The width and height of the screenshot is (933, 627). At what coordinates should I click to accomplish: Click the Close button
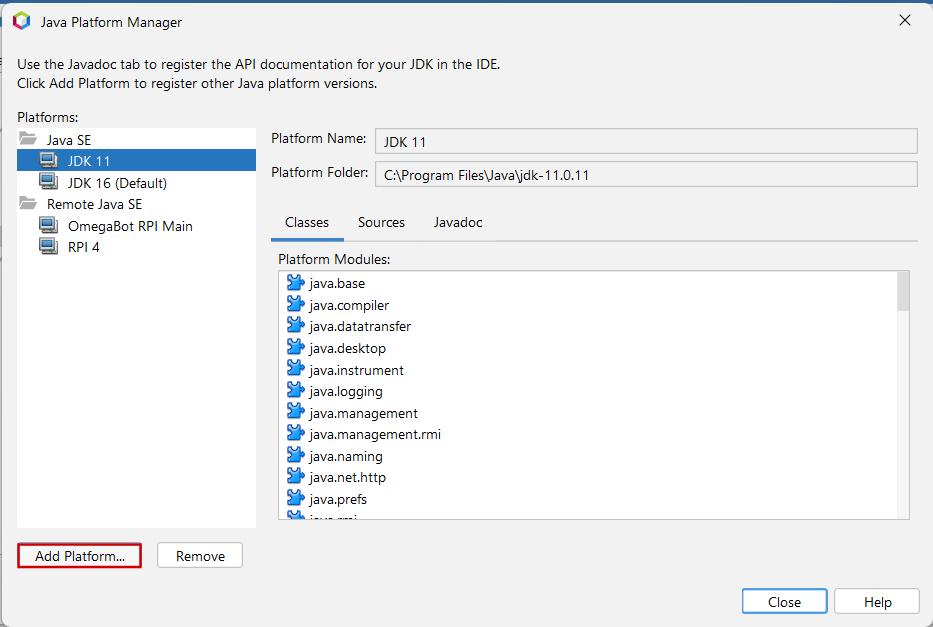784,601
